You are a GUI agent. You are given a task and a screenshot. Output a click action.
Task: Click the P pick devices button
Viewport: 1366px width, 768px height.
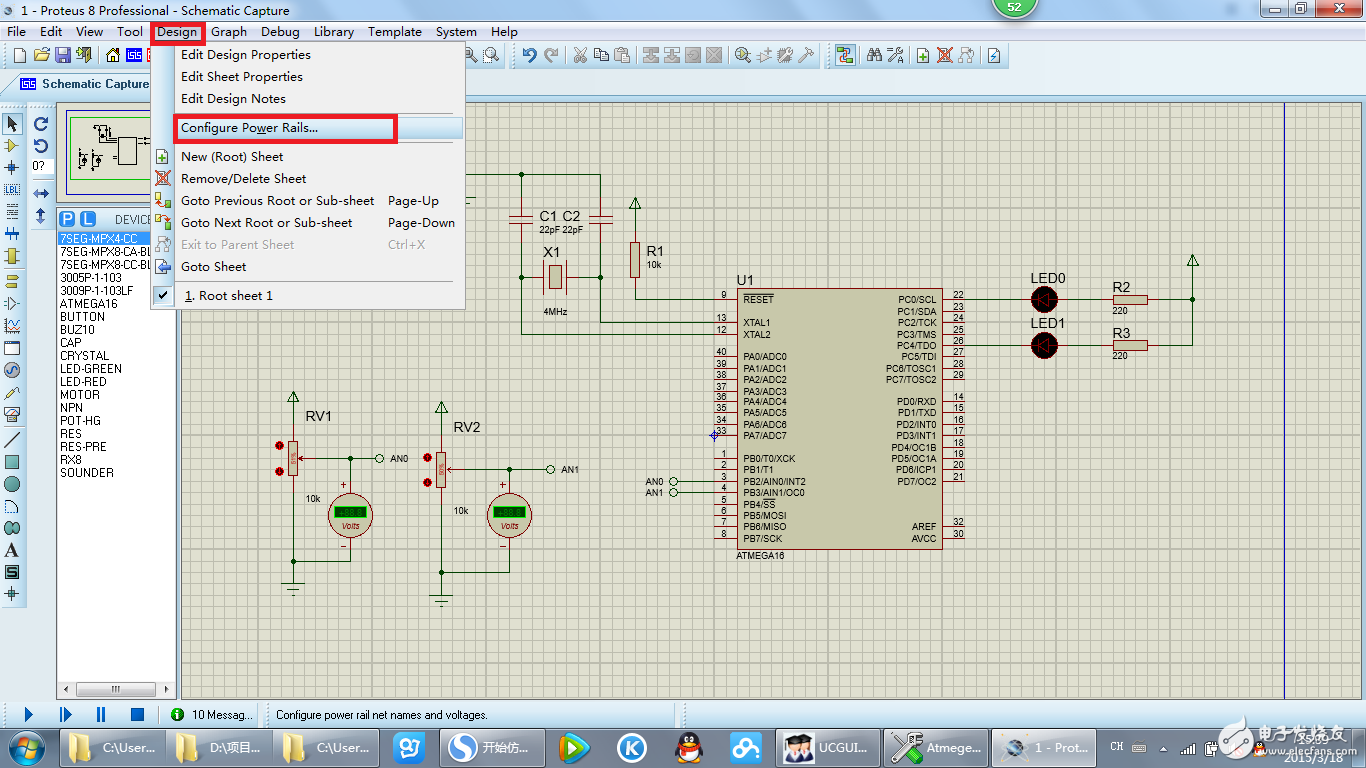click(67, 219)
